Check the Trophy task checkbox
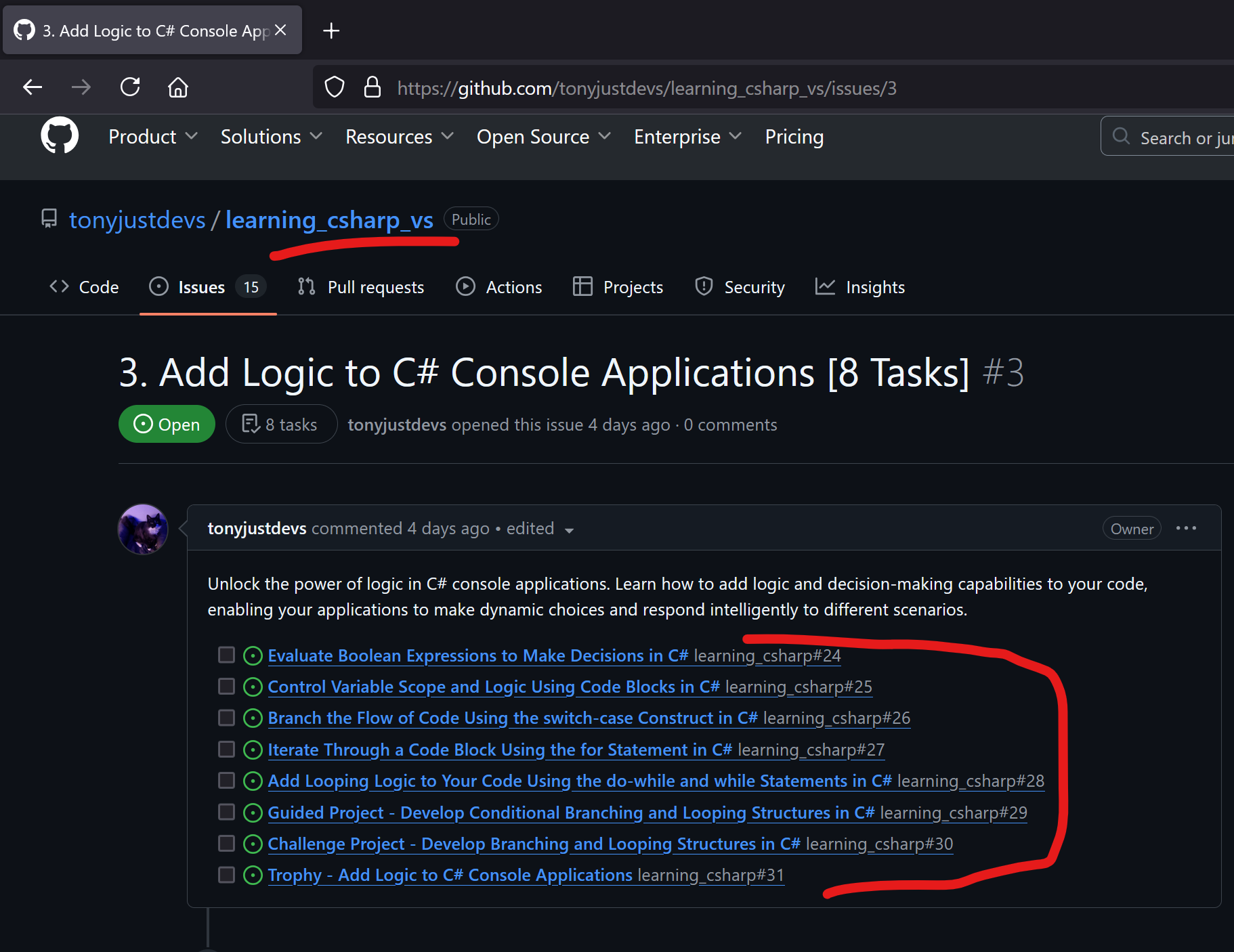The width and height of the screenshot is (1234, 952). pos(226,874)
